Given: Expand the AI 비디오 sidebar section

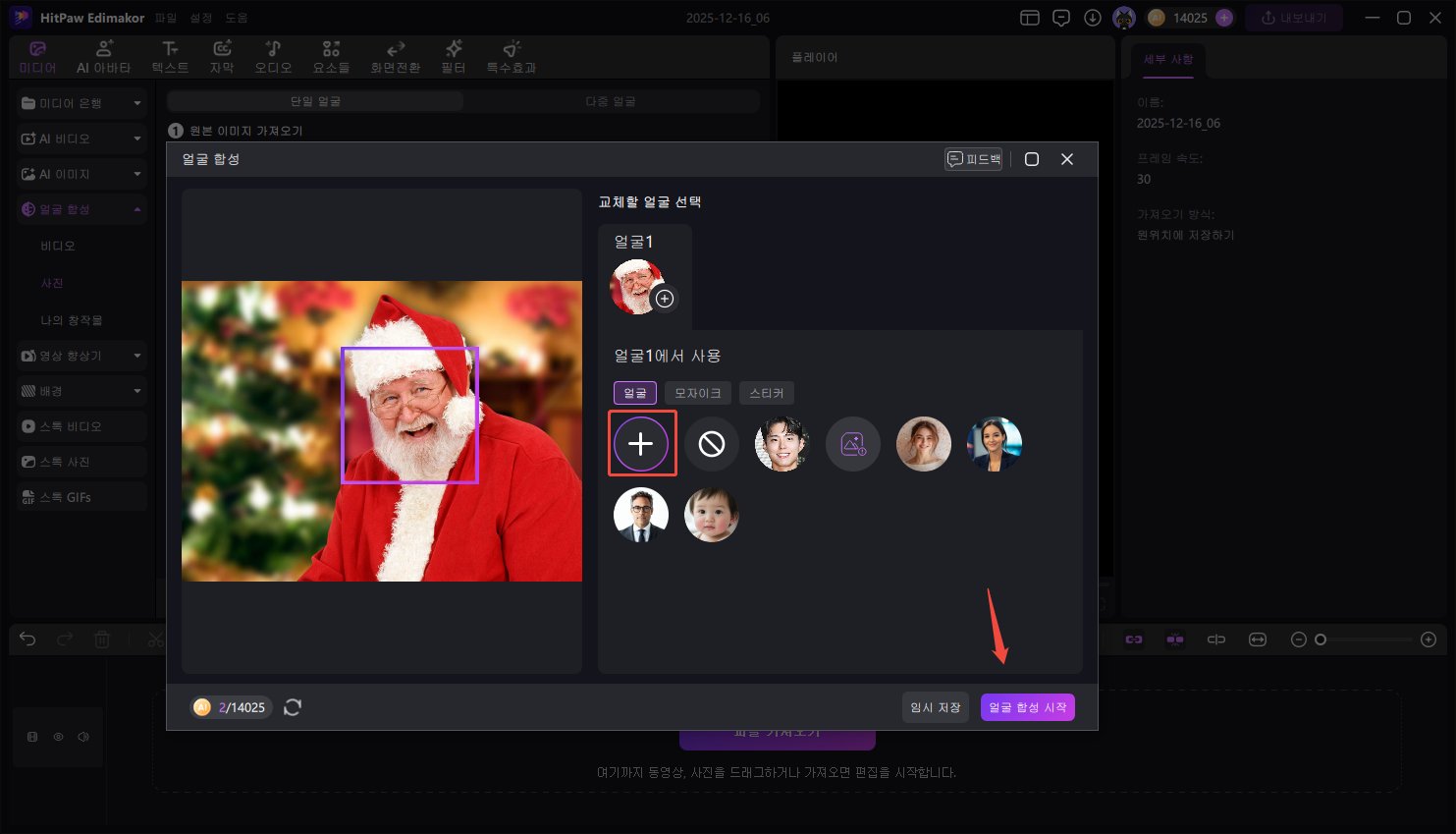Looking at the screenshot, I should [x=81, y=139].
